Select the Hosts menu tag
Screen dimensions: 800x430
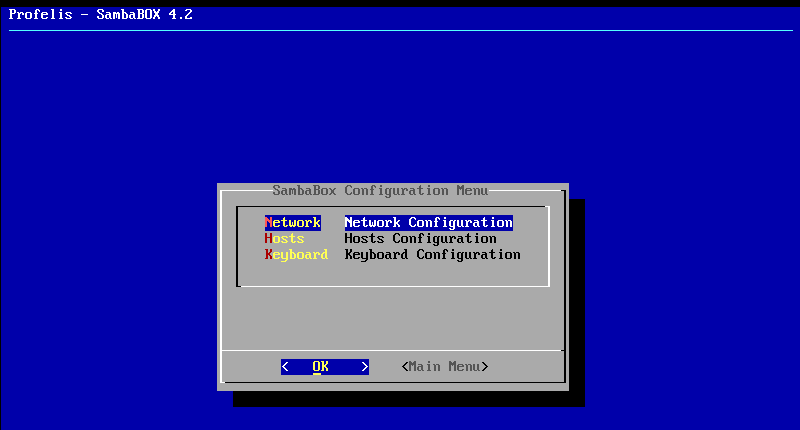[284, 238]
